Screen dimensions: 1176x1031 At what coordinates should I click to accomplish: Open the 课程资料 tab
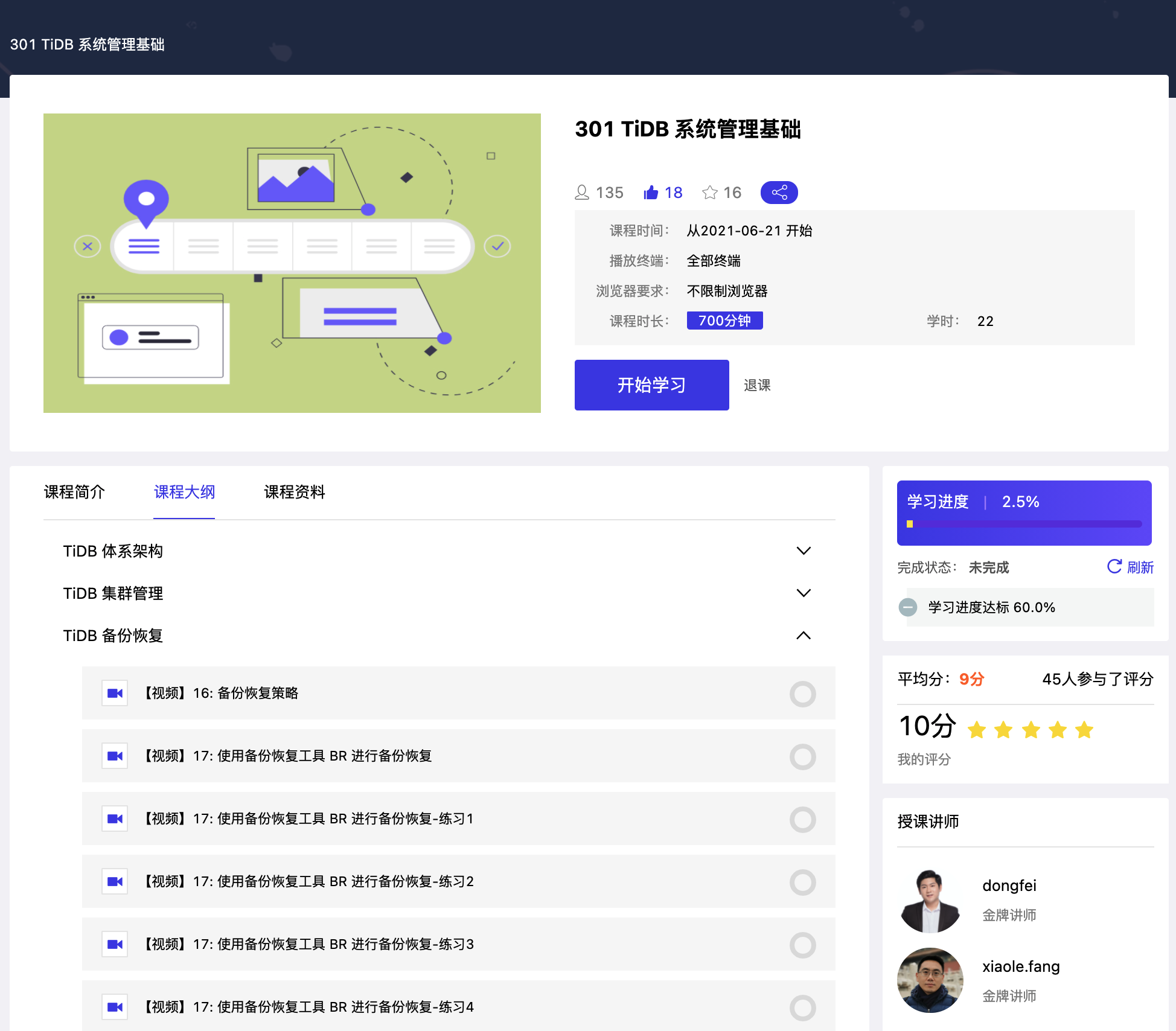coord(295,492)
